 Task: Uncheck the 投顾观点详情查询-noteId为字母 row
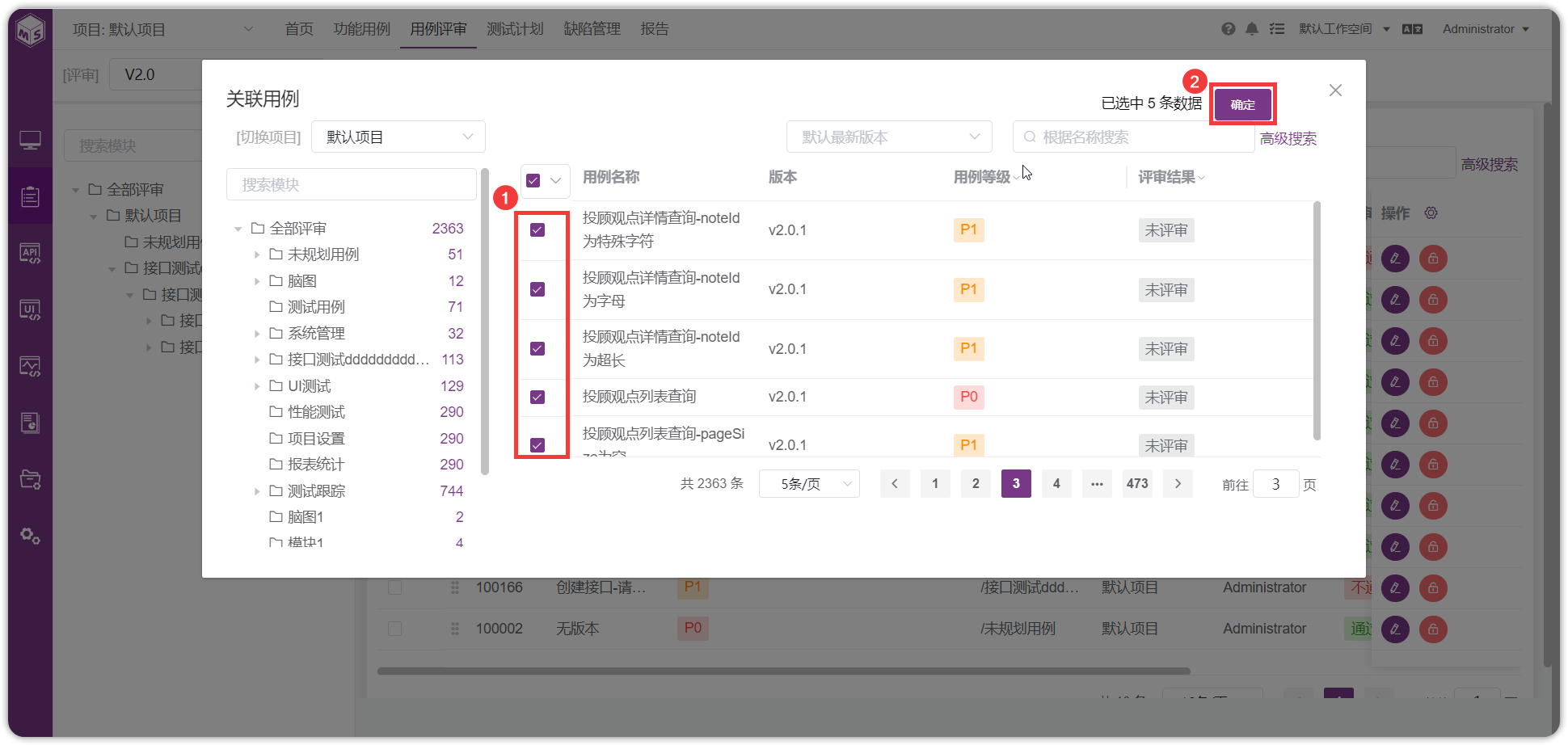(x=537, y=289)
